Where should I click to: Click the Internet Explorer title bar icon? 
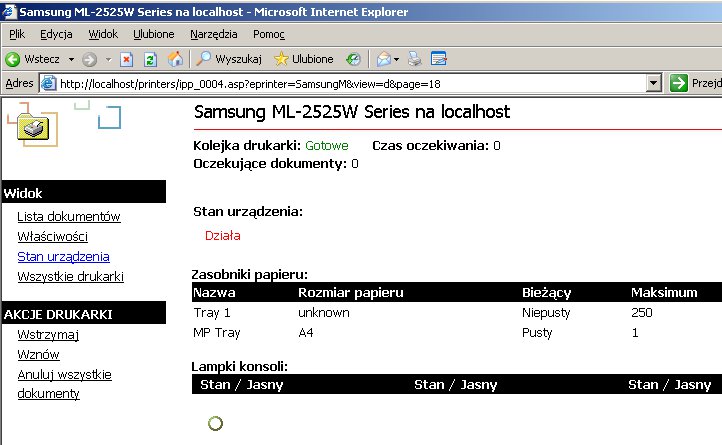8,12
